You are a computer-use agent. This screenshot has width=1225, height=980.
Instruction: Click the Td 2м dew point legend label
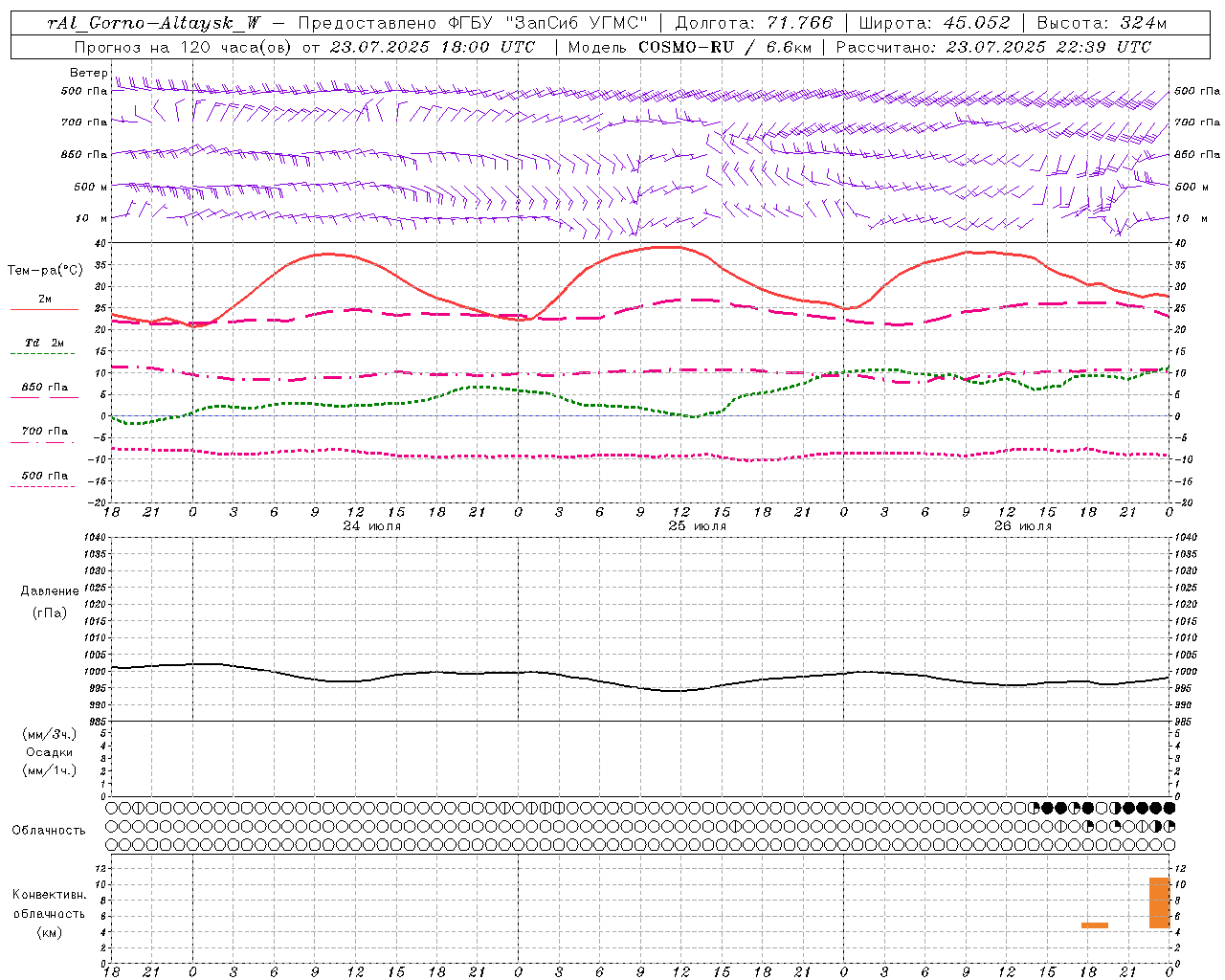point(44,343)
